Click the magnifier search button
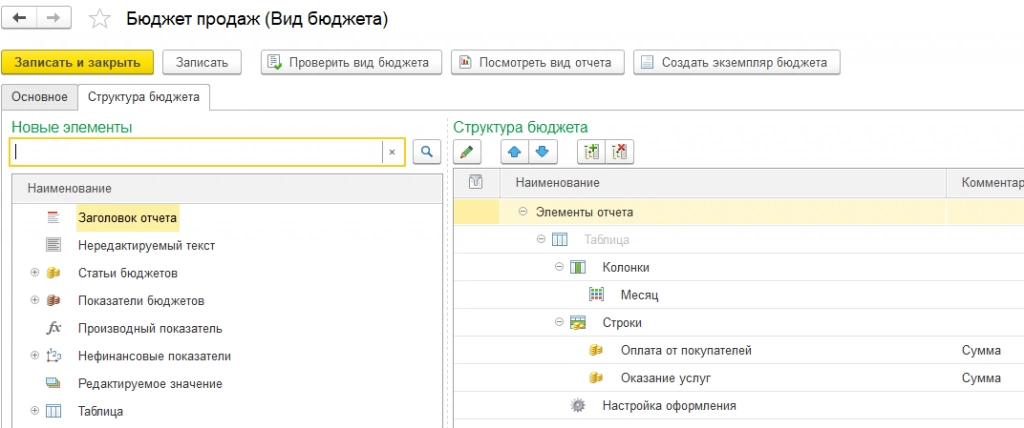This screenshot has height=428, width=1024. [425, 152]
